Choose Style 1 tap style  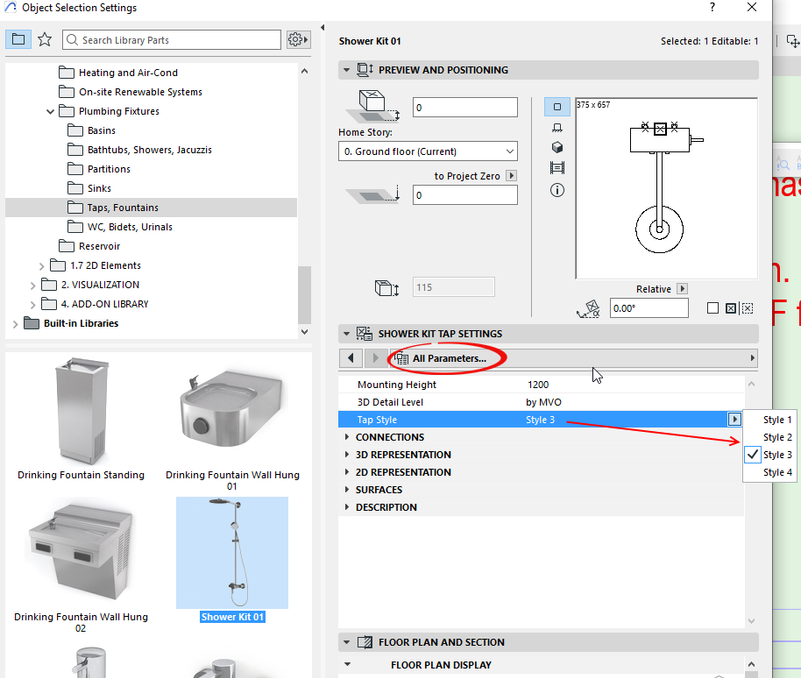coord(777,419)
